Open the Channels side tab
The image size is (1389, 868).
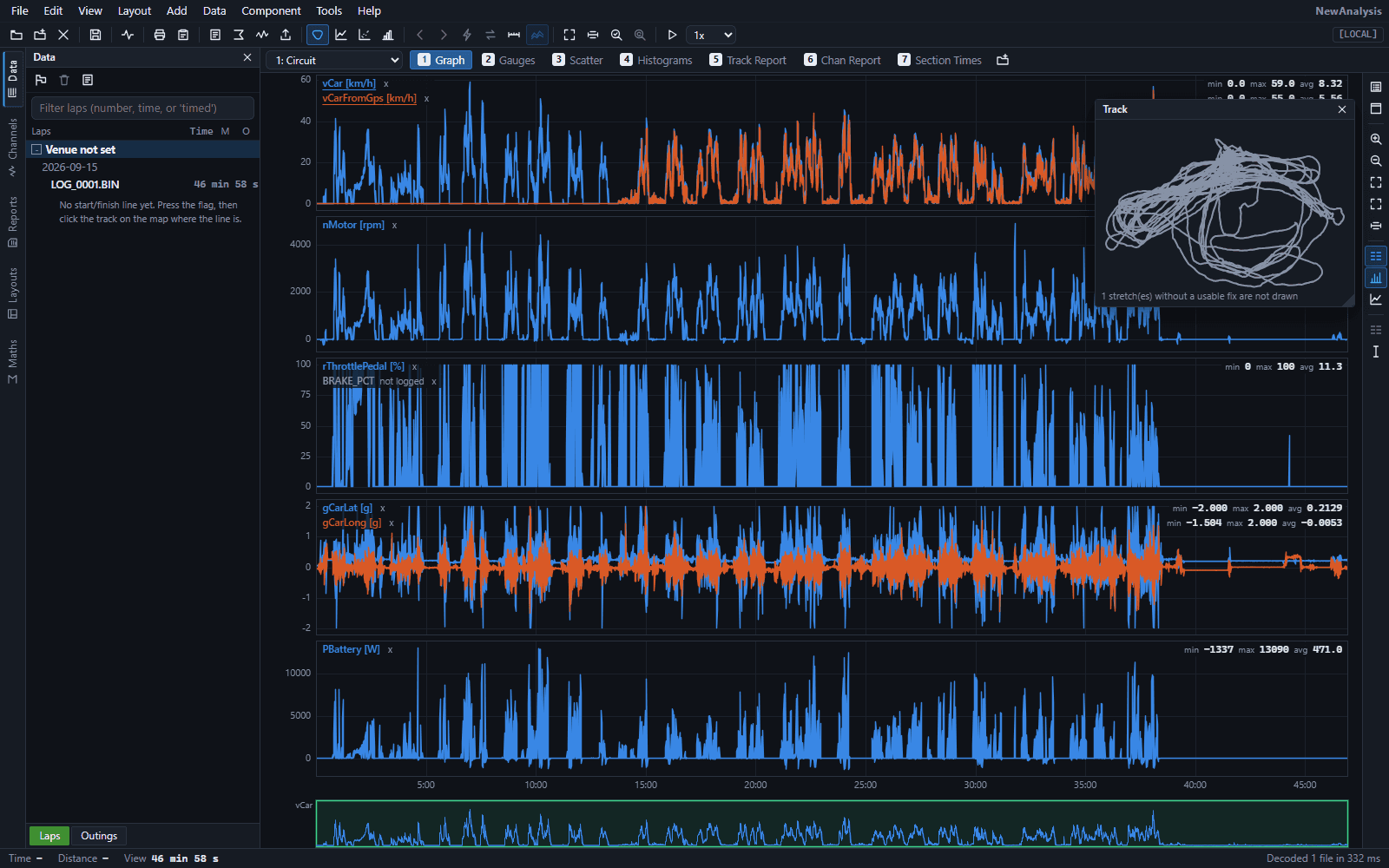coord(12,147)
